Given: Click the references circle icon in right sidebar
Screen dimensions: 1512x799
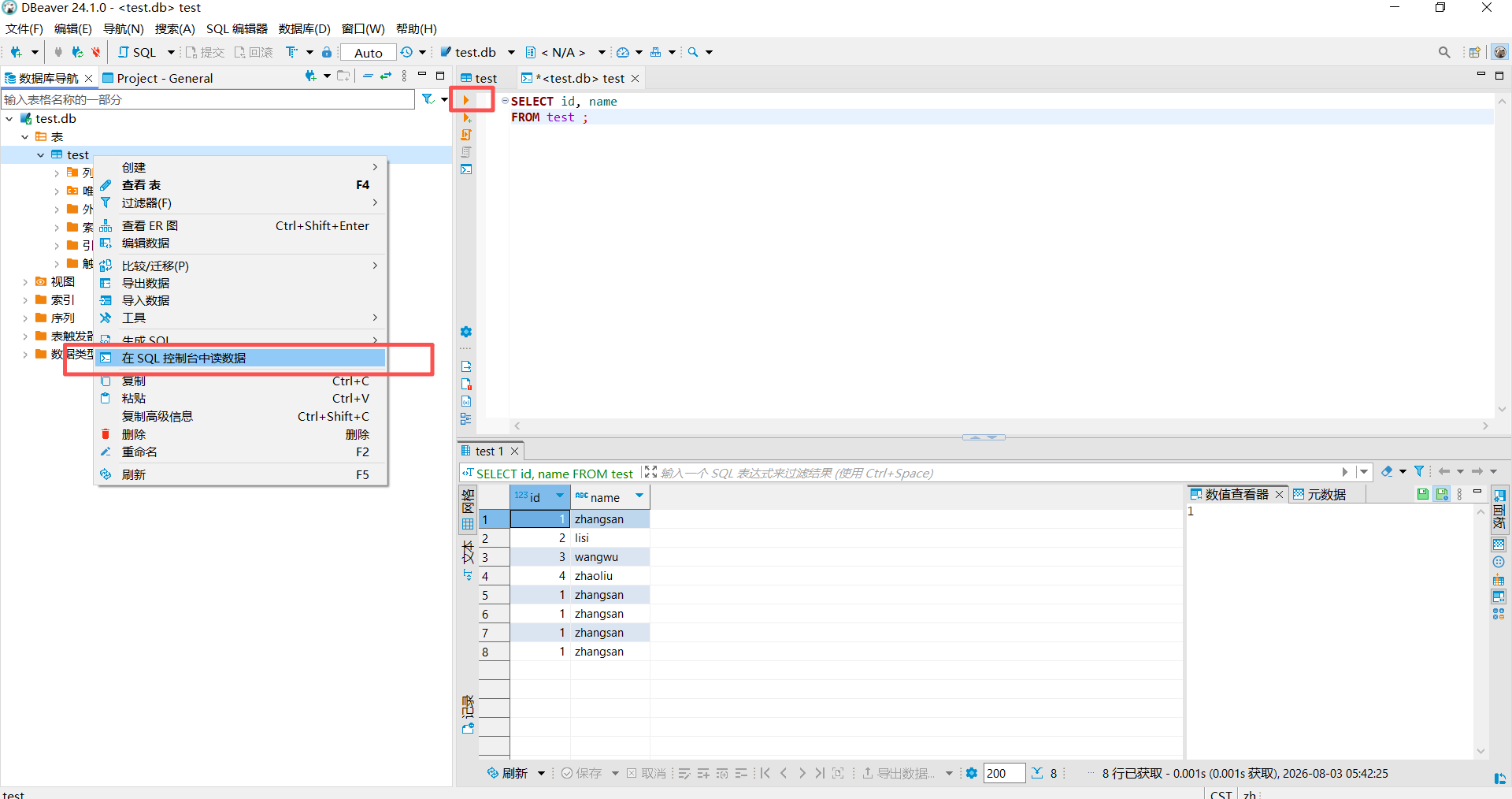Looking at the screenshot, I should tap(1499, 562).
